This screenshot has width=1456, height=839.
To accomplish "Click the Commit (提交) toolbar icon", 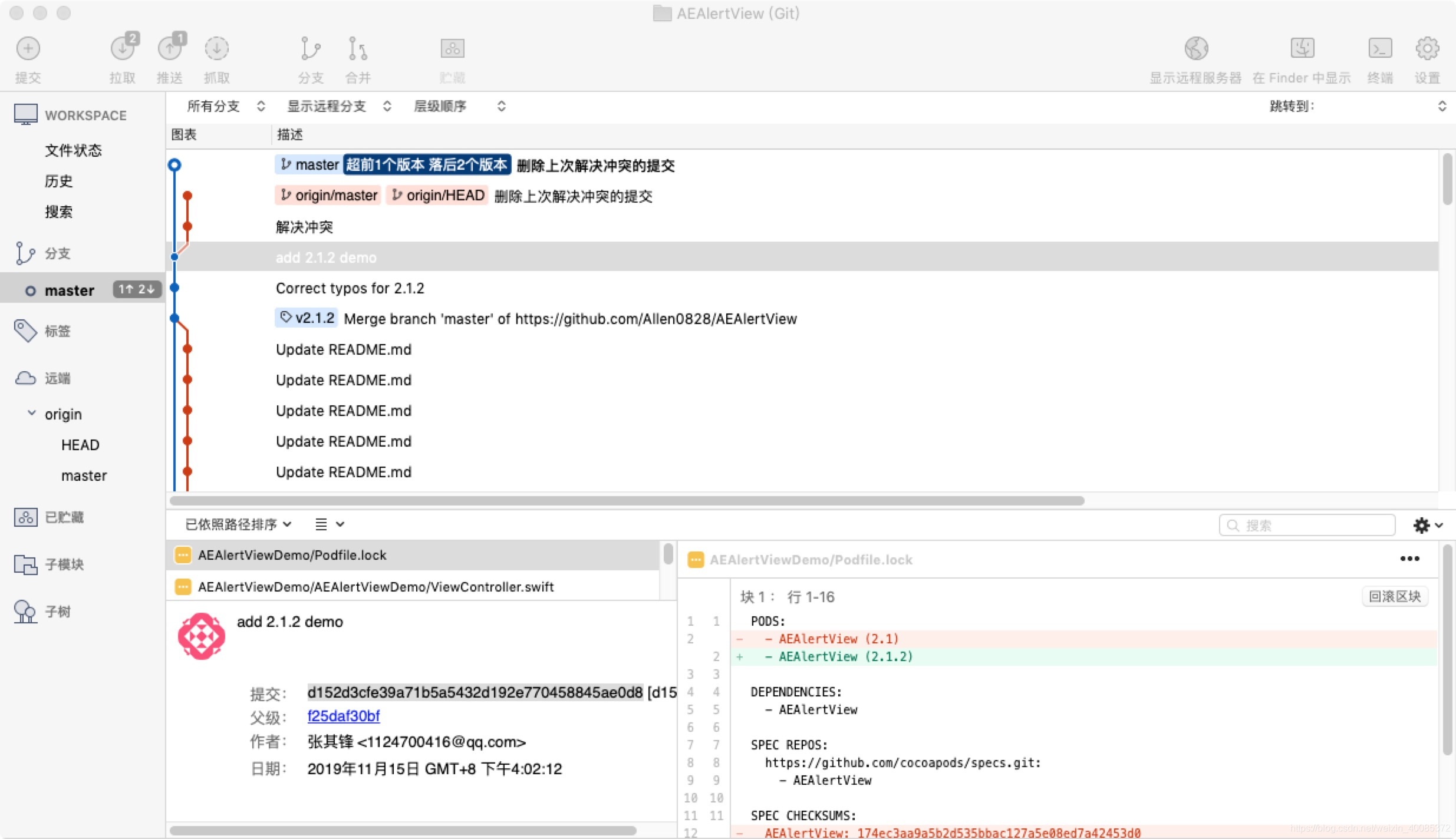I will [x=28, y=49].
